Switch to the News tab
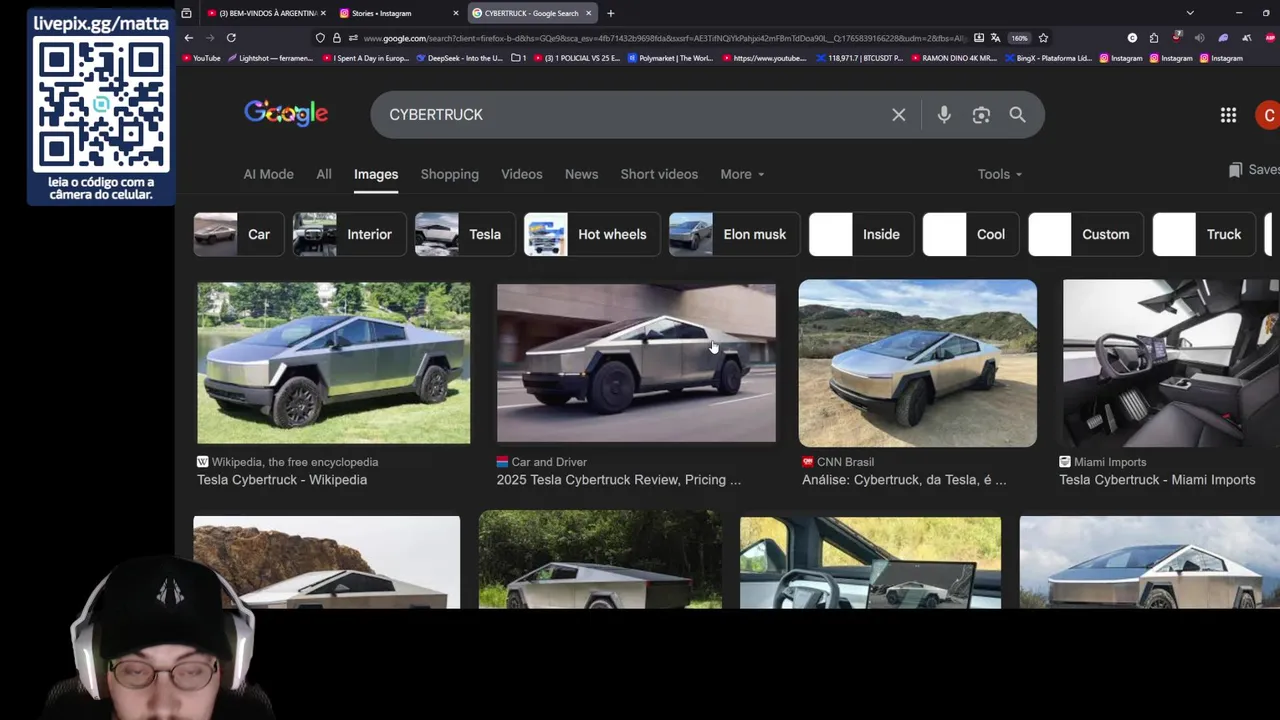The height and width of the screenshot is (720, 1280). pos(581,174)
